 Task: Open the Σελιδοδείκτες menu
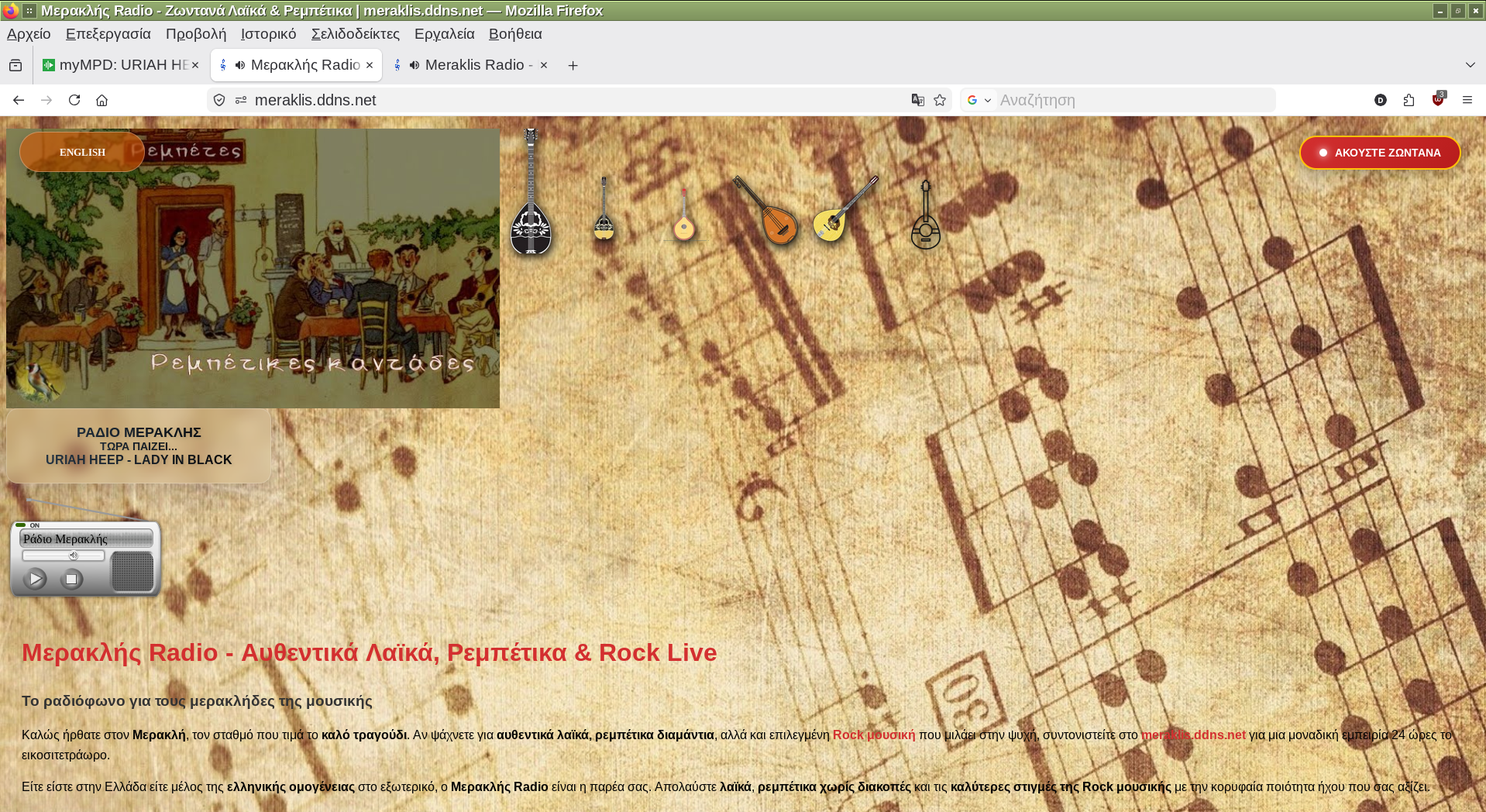tap(355, 34)
